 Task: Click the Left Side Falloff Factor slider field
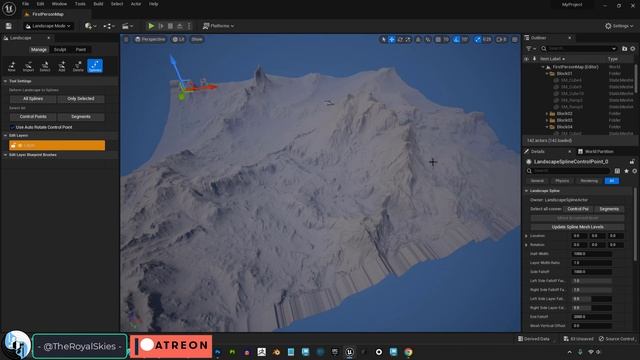(x=592, y=281)
